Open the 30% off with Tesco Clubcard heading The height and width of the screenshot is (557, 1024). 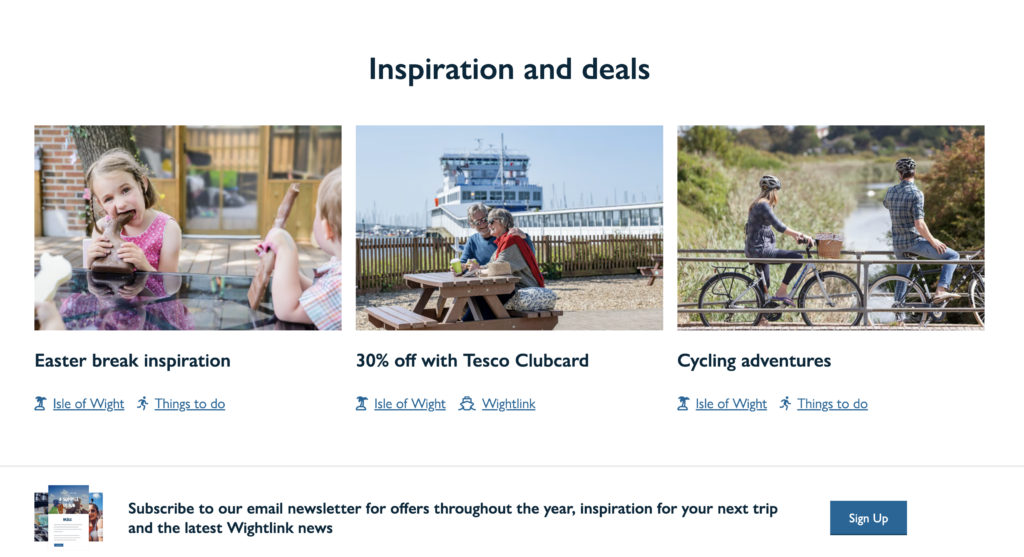tap(472, 360)
